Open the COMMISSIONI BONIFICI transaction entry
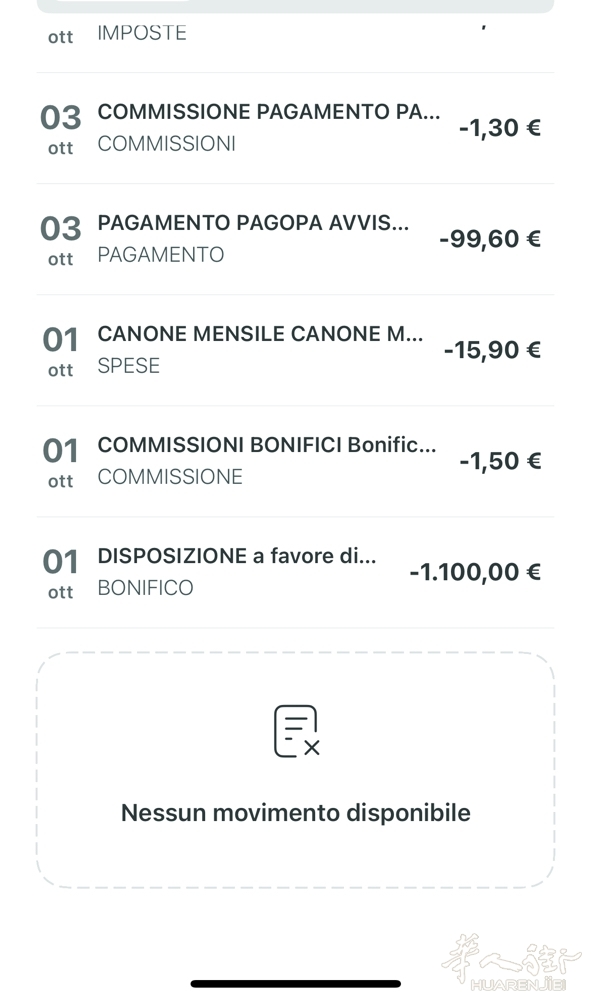 [x=295, y=461]
